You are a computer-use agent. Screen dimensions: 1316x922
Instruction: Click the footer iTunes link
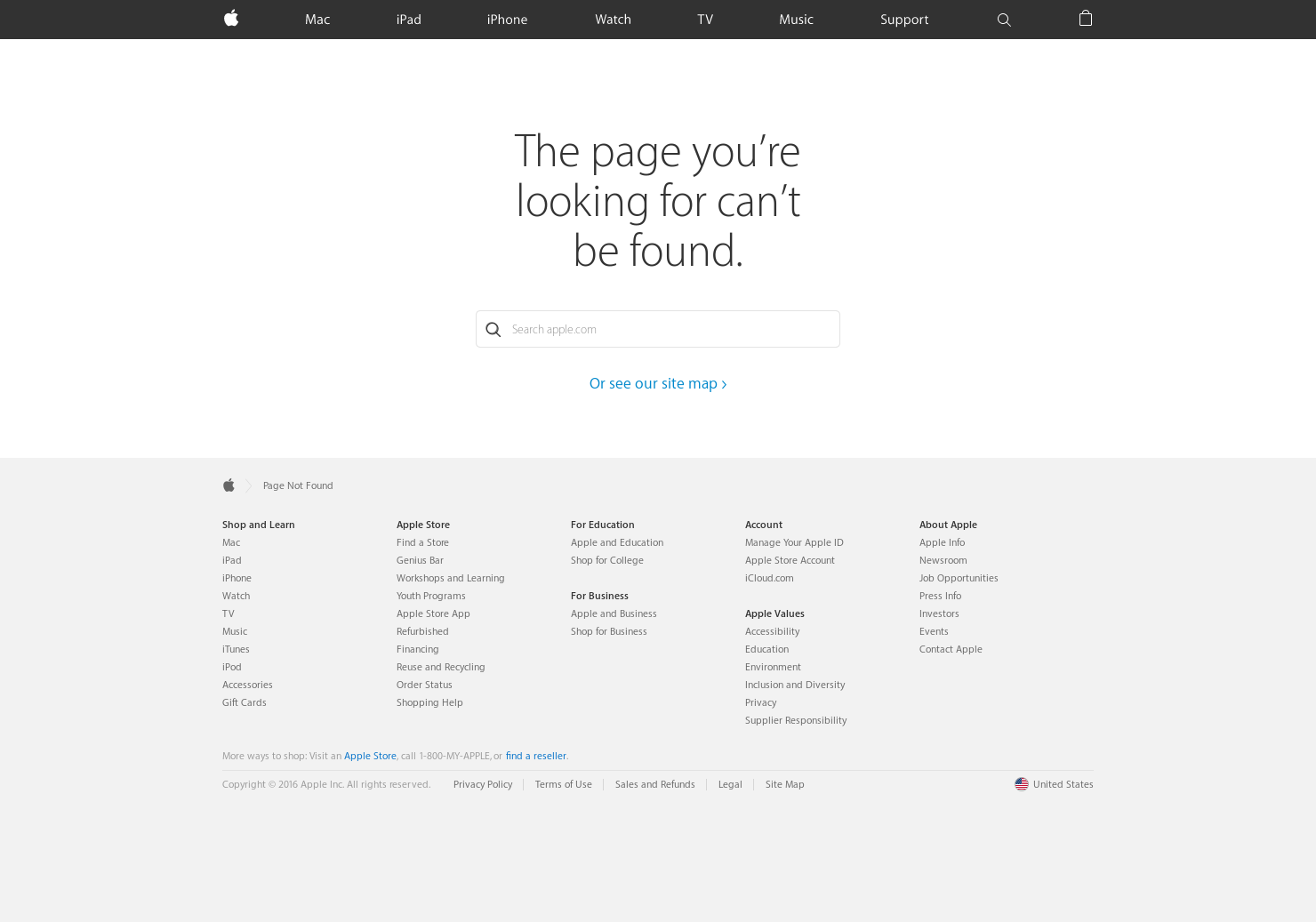(x=236, y=649)
